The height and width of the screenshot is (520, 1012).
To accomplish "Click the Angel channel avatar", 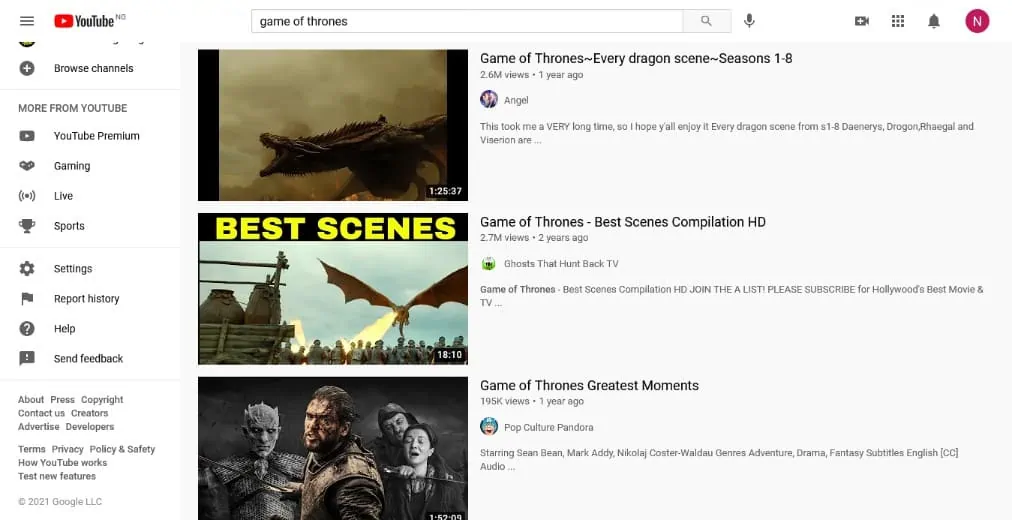I will pos(489,99).
